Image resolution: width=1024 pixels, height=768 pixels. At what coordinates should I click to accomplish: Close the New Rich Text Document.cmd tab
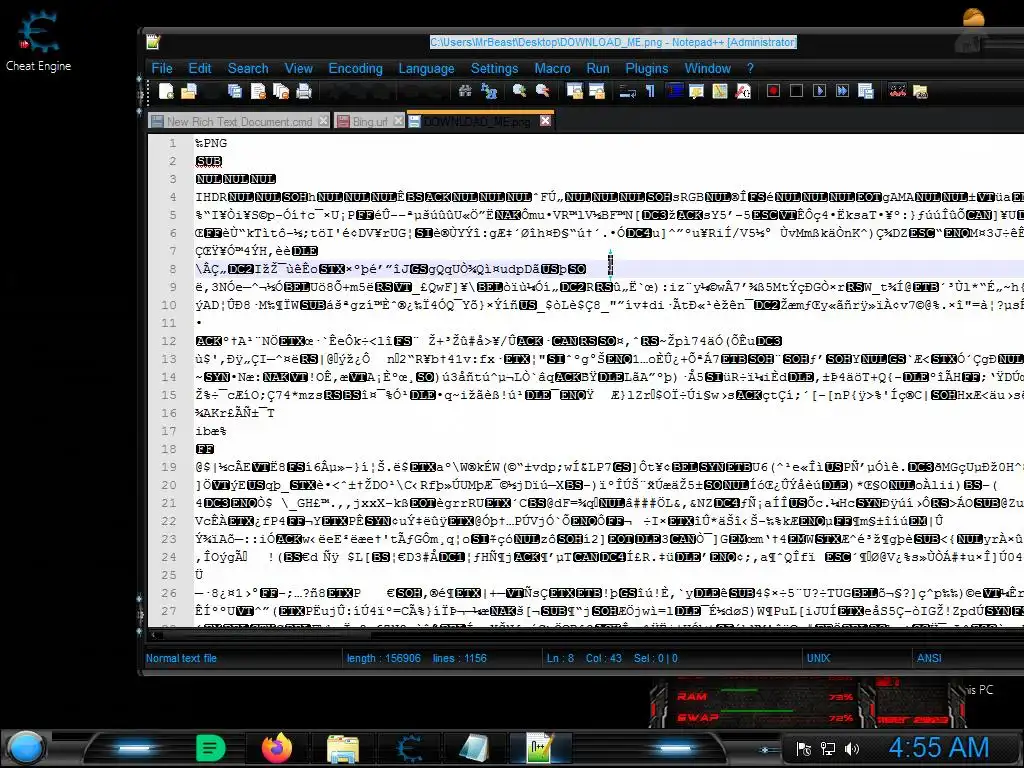click(323, 121)
